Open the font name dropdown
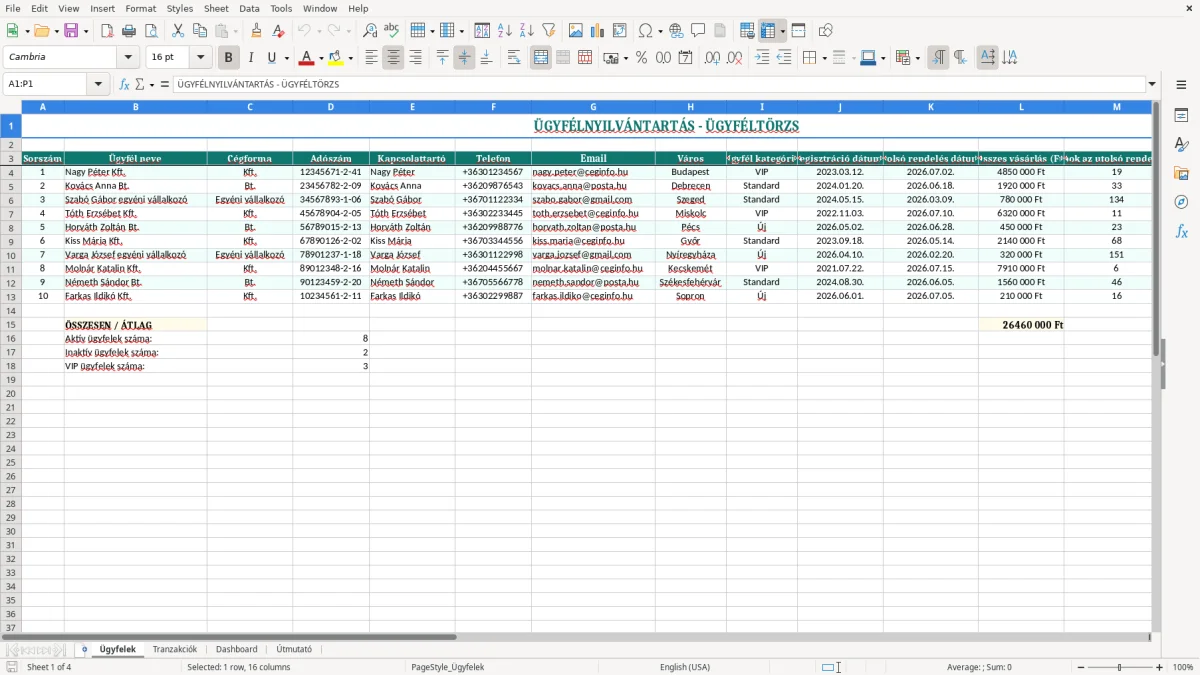 129,58
